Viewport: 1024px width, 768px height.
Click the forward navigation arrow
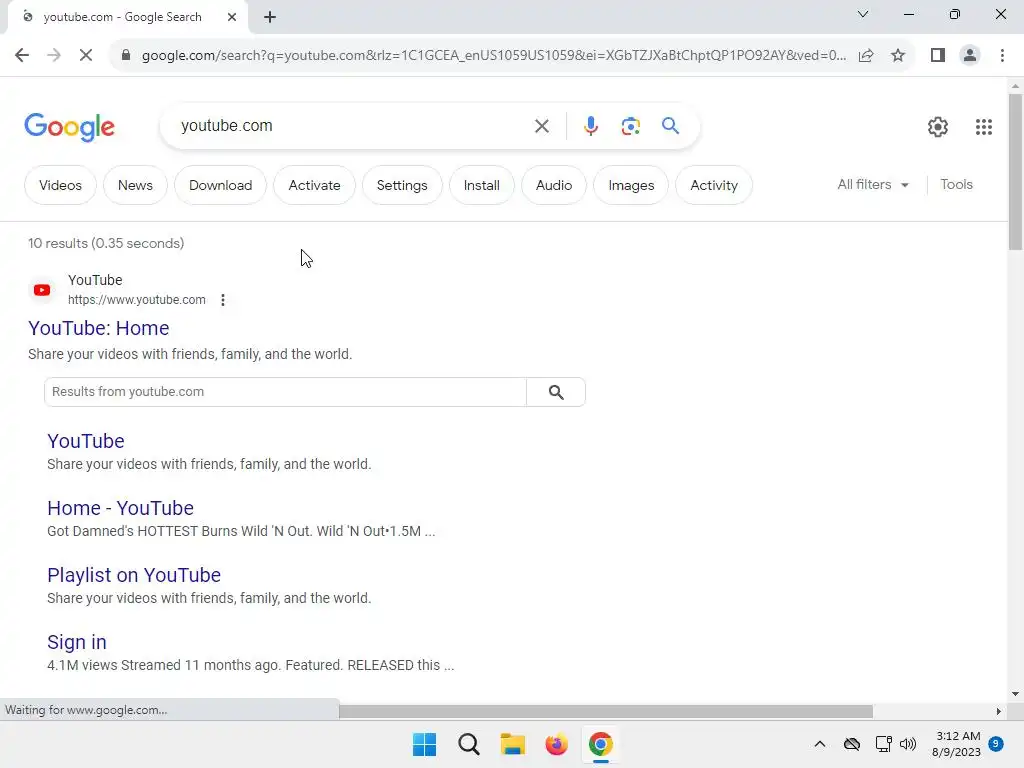(x=54, y=56)
